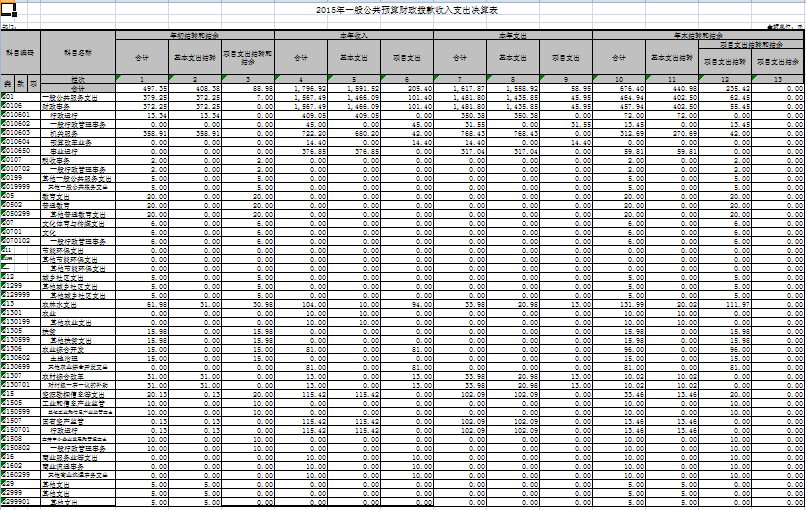Select the 栏次 label cell
Screen dimensions: 806x510
coord(78,79)
